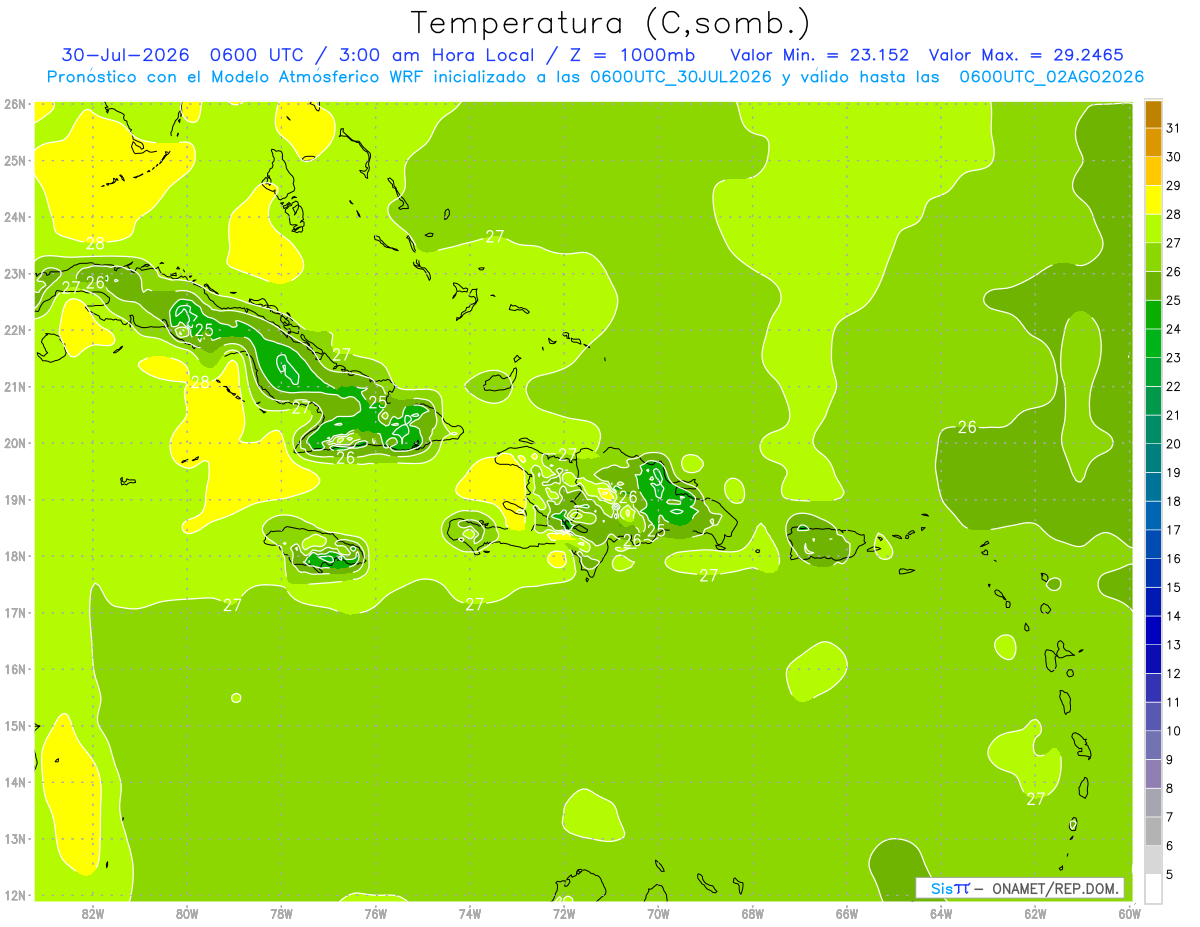Viewport: 1200px width, 927px height.
Task: Click the 26N latitude axis label
Action: click(16, 104)
